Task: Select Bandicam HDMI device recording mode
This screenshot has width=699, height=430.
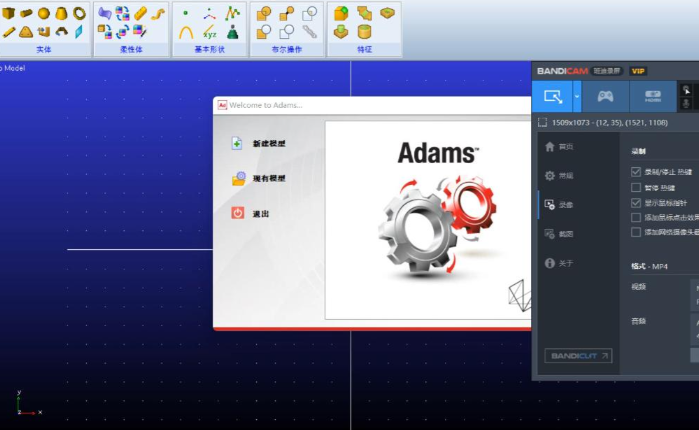Action: click(653, 97)
